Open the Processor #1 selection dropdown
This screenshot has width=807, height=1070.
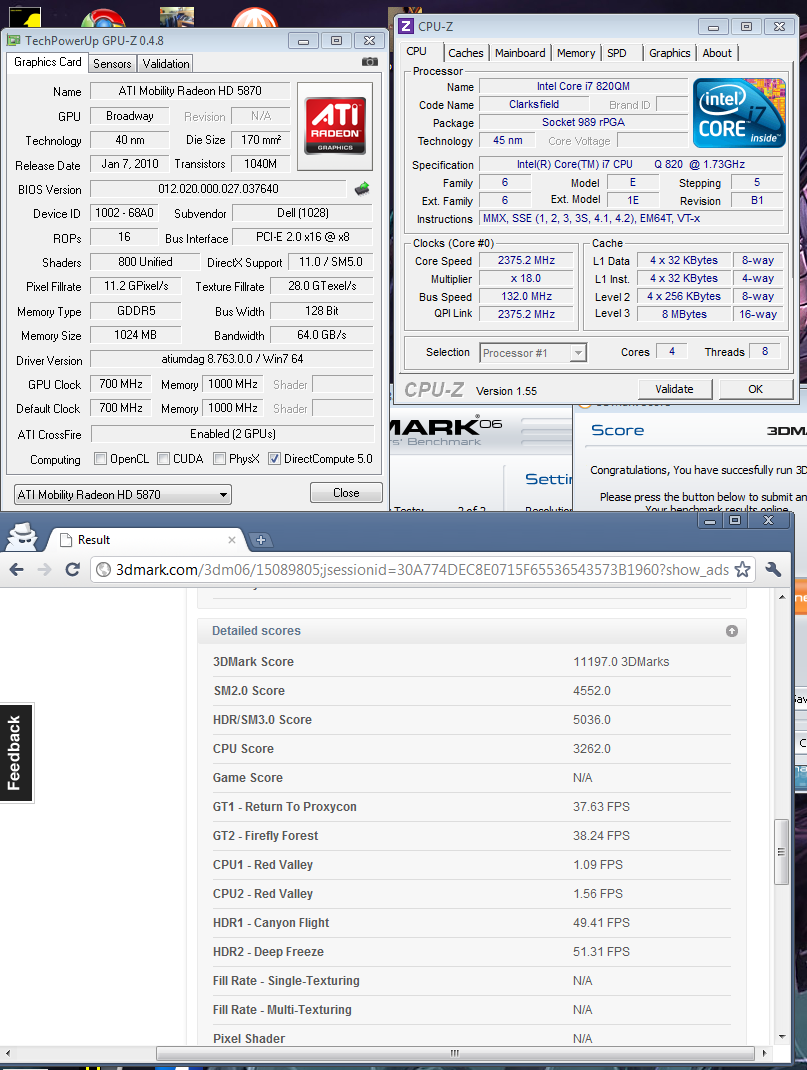(x=533, y=353)
